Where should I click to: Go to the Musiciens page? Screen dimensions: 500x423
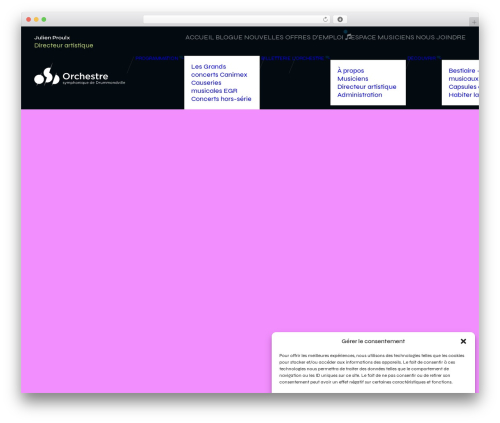coord(353,79)
